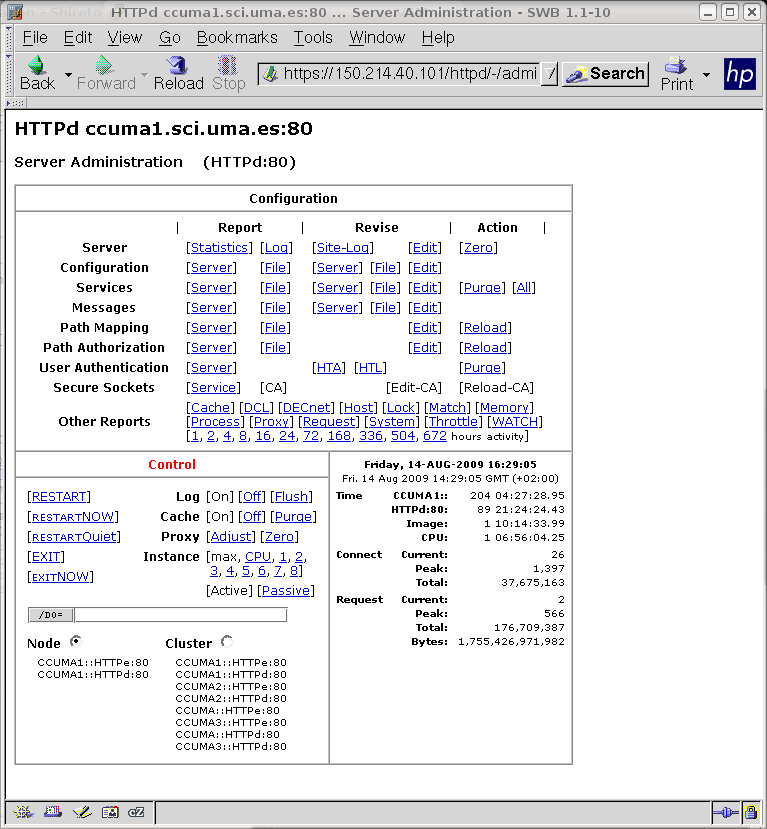Select the Cluster radio button

(227, 642)
